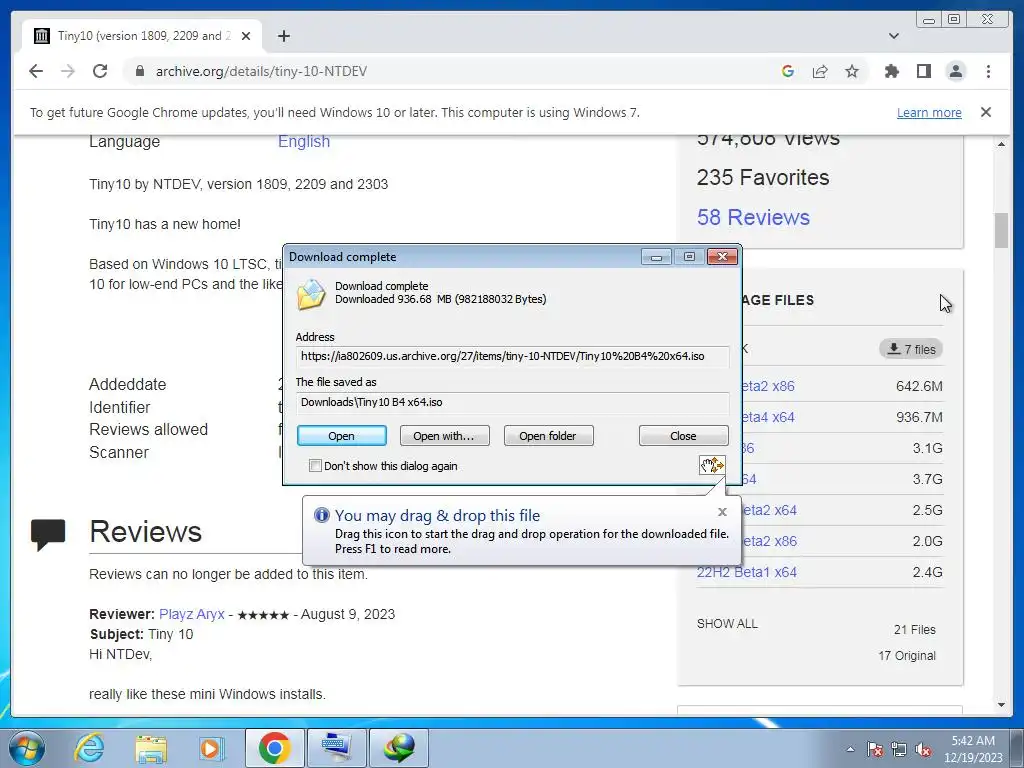Click the dialog's Downloaded 936.68 MB text
This screenshot has height=768, width=1024.
tap(441, 299)
